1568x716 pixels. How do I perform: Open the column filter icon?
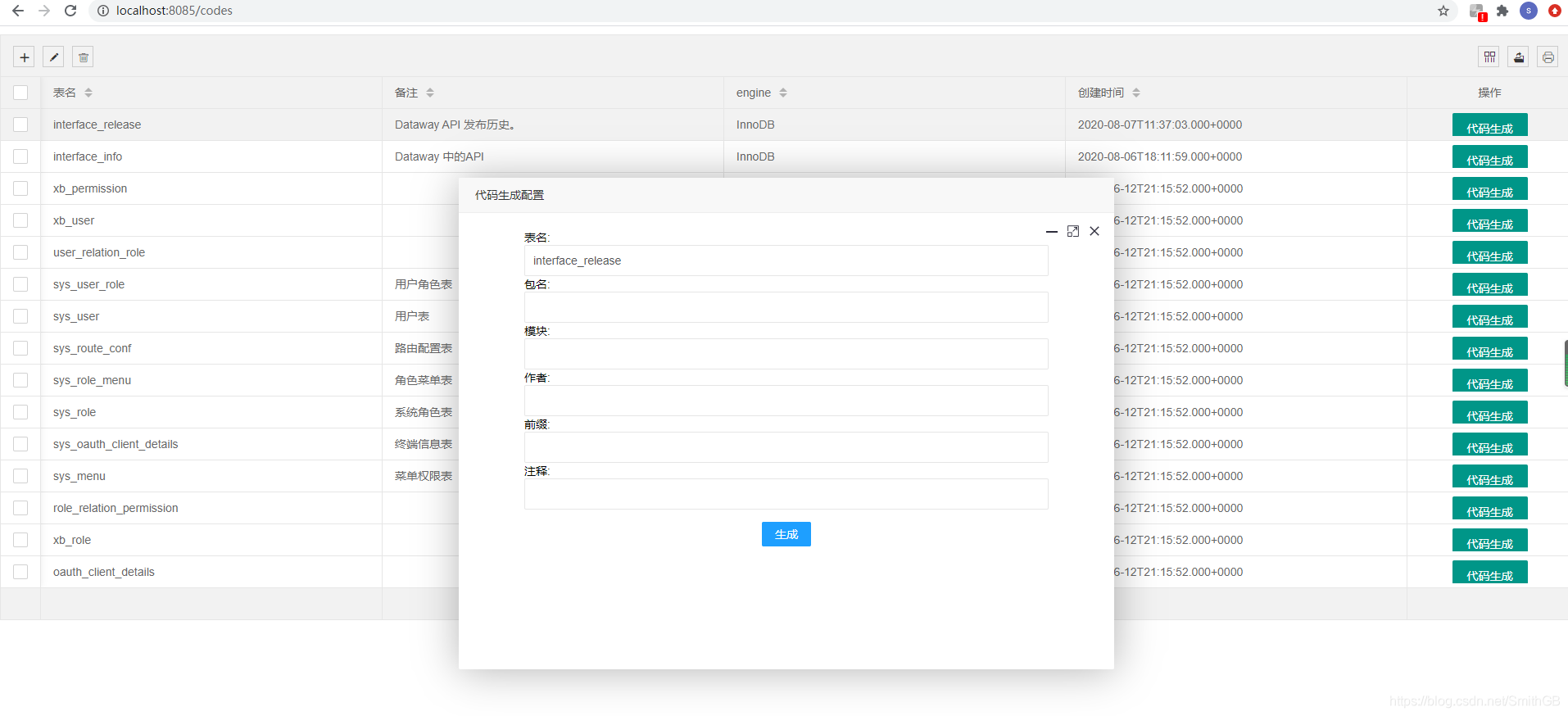click(x=1489, y=57)
